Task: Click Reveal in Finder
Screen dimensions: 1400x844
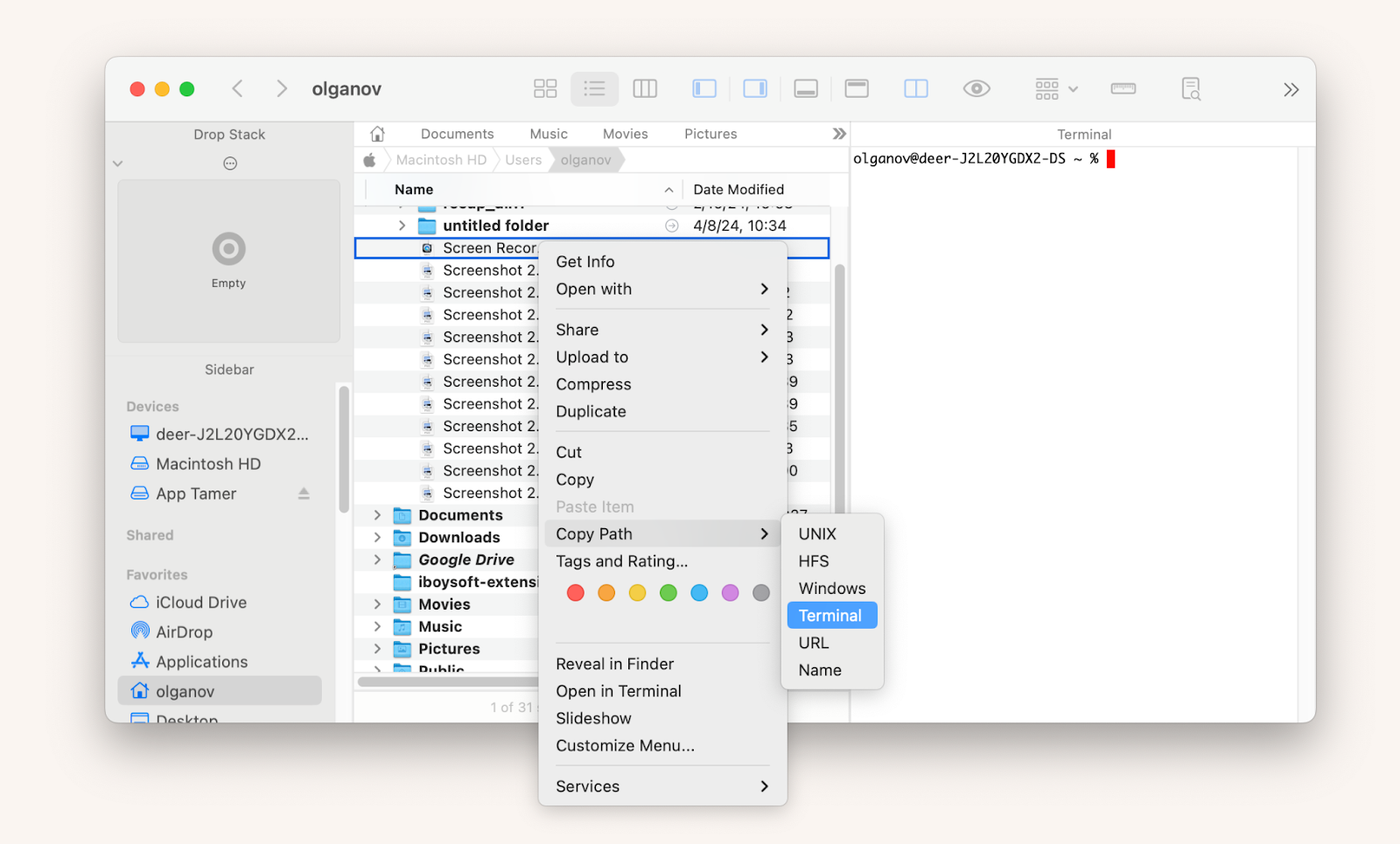Action: 615,664
